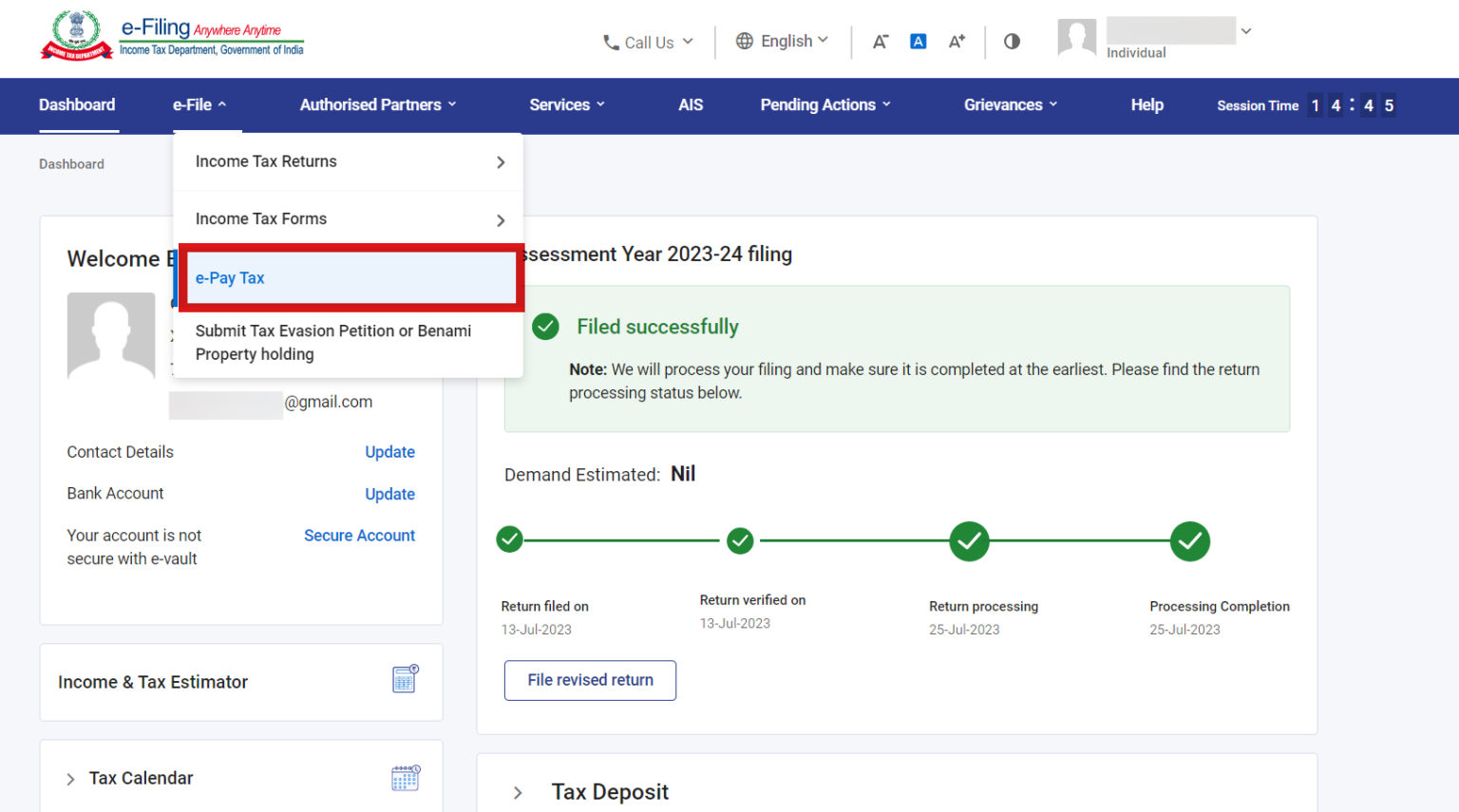Screen dimensions: 1459x812
Task: Click the Processing Completion milestone on the progress tracker
Action: pyautogui.click(x=1189, y=541)
